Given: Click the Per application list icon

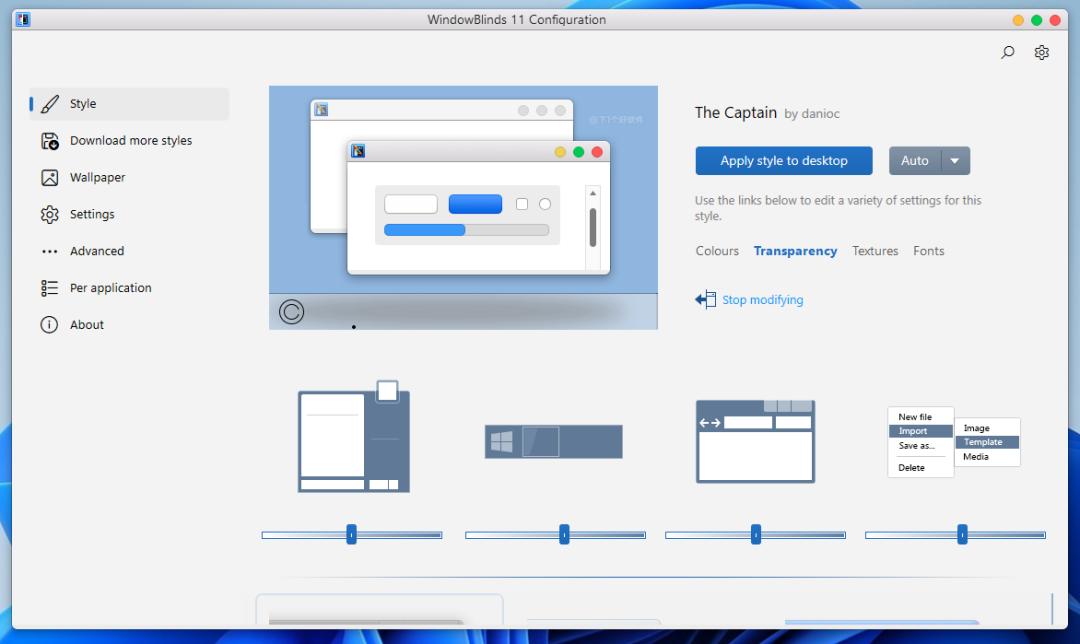Looking at the screenshot, I should [50, 288].
